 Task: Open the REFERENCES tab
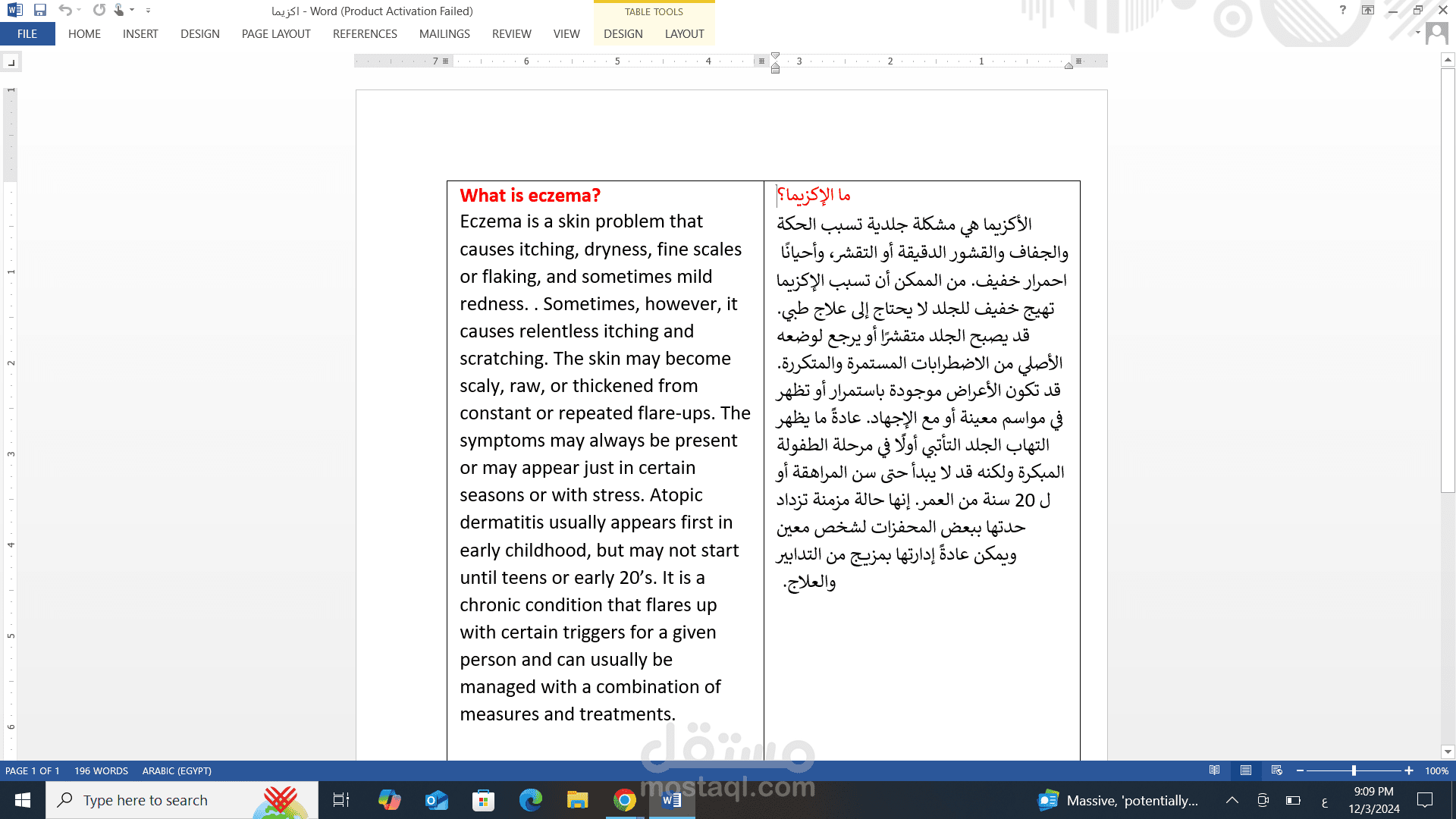click(365, 34)
